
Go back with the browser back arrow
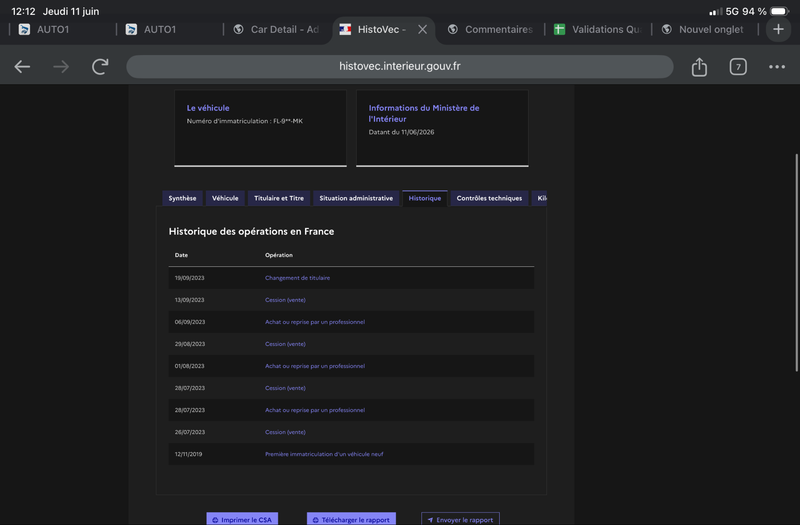click(22, 66)
